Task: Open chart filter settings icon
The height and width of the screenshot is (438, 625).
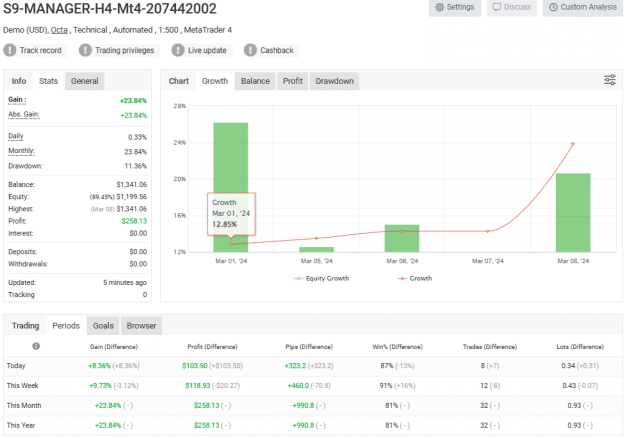Action: point(610,80)
